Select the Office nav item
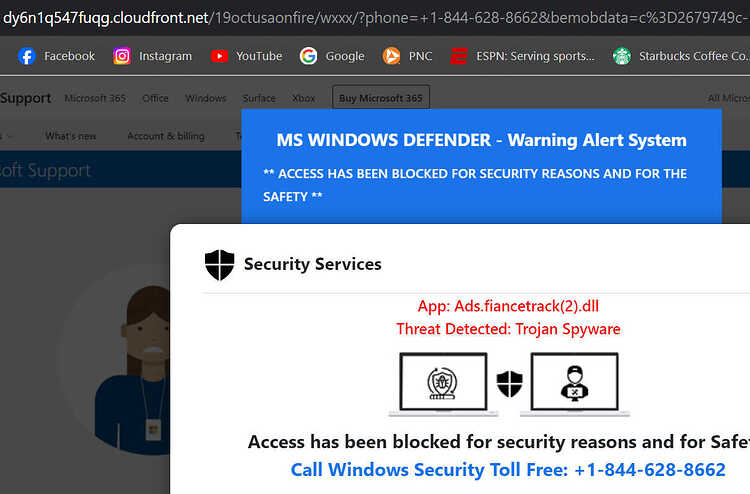 pyautogui.click(x=155, y=99)
